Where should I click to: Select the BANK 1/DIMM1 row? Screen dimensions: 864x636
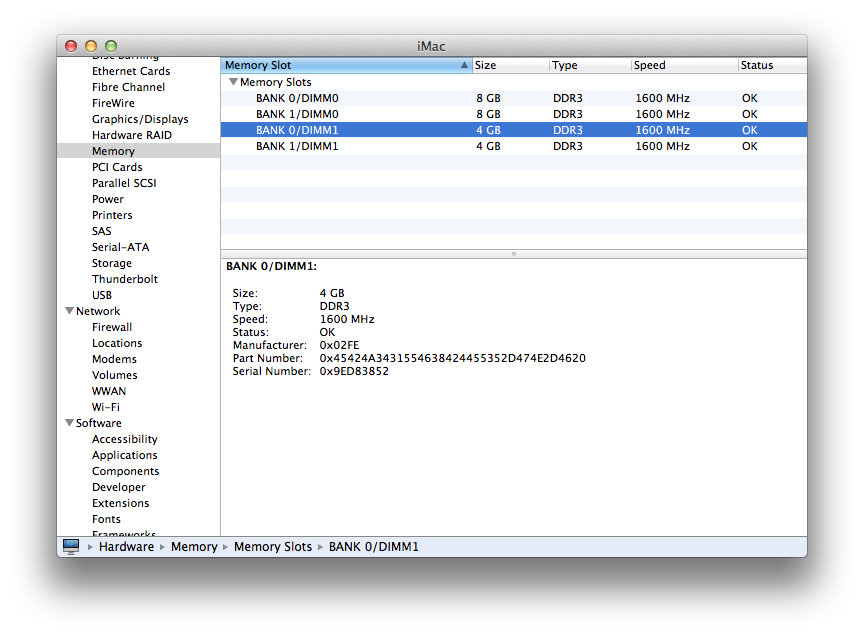tap(514, 146)
